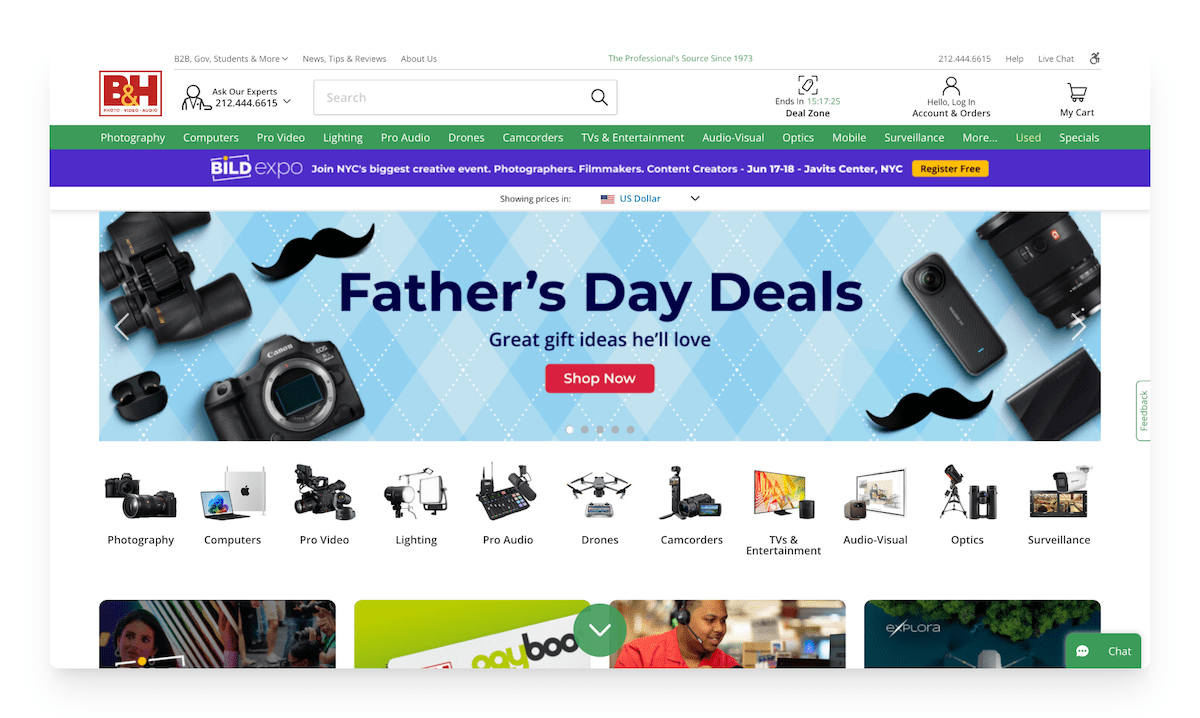
Task: Switch to the third carousel slide dot
Action: click(x=600, y=430)
